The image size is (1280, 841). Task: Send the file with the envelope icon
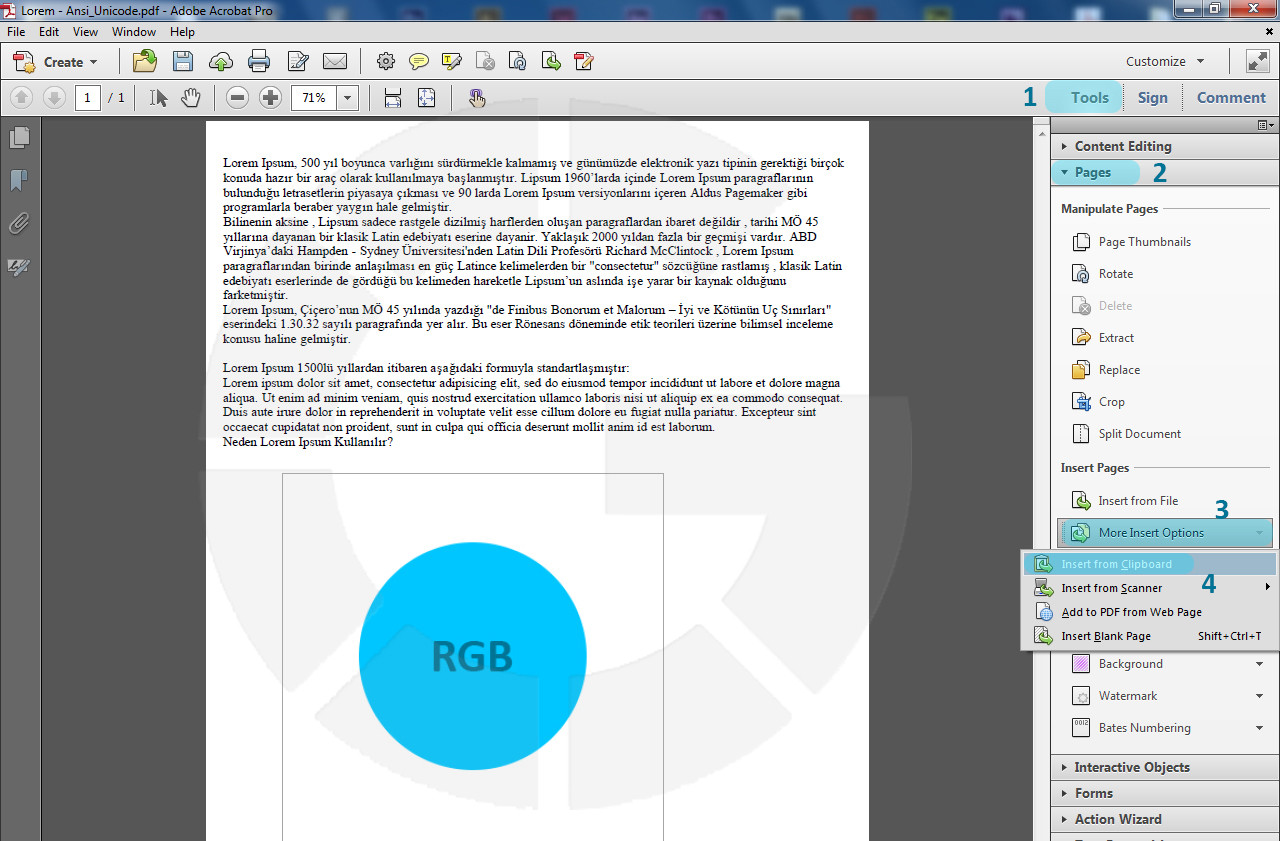[335, 61]
